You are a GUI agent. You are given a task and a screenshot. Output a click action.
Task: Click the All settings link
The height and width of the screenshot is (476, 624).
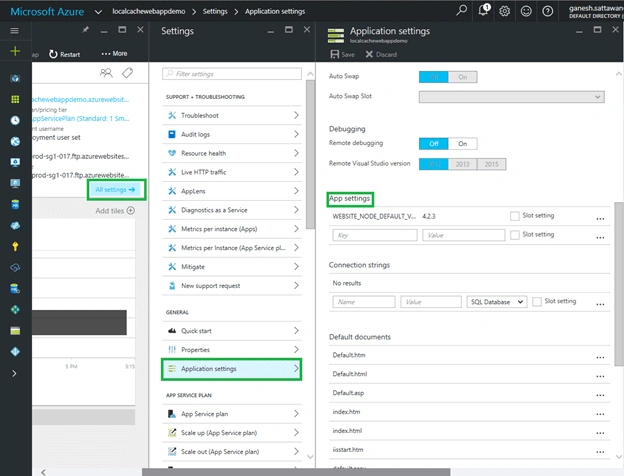click(116, 190)
